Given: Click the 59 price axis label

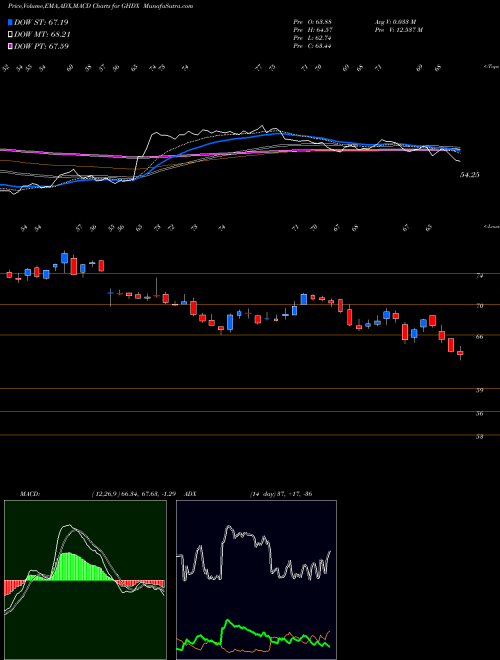Looking at the screenshot, I should (479, 390).
